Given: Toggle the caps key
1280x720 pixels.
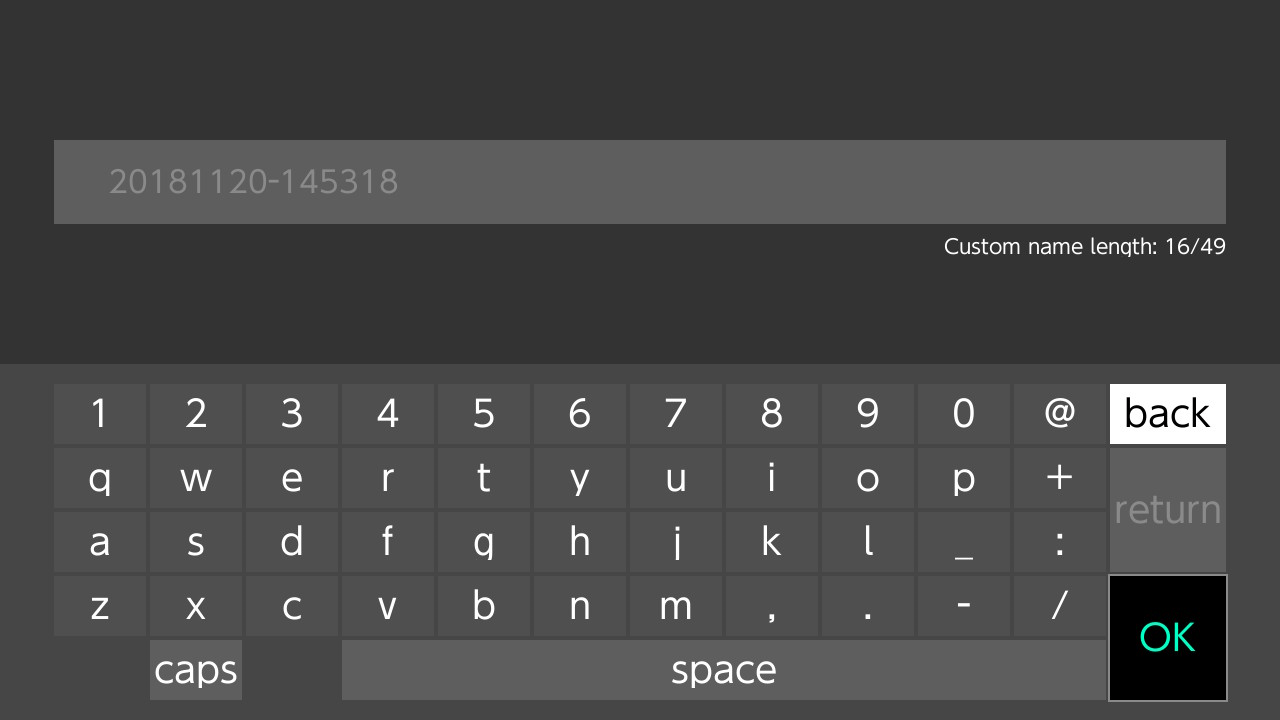Looking at the screenshot, I should [196, 670].
